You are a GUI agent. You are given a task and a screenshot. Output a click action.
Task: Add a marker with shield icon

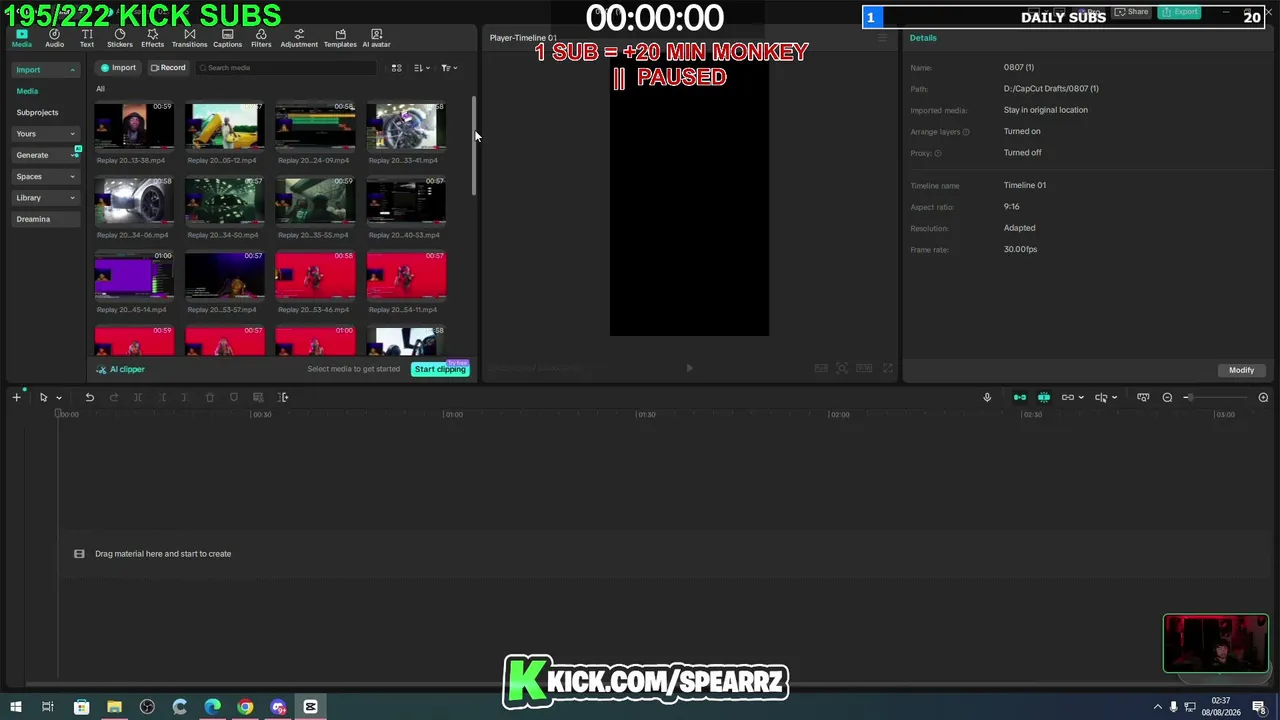point(234,398)
